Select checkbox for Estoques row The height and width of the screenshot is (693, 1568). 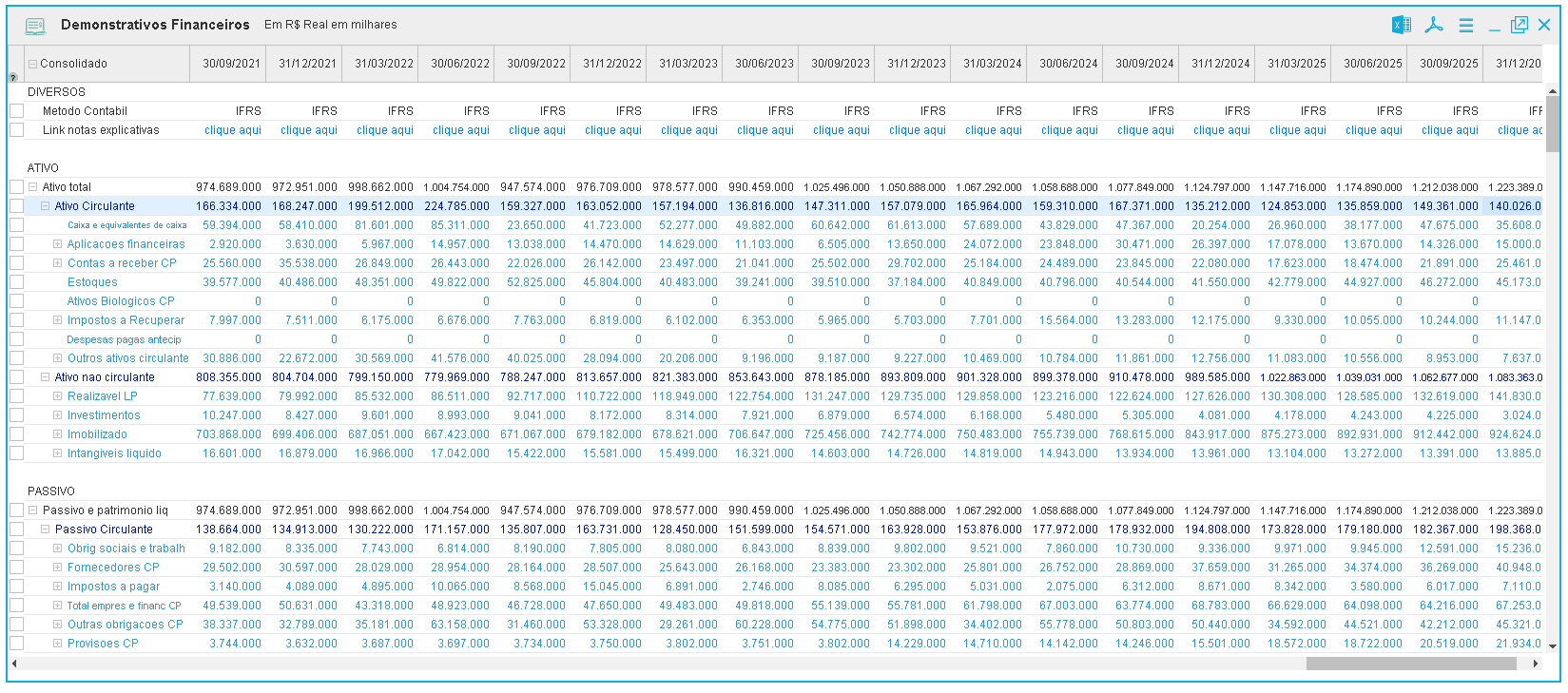tap(16, 282)
